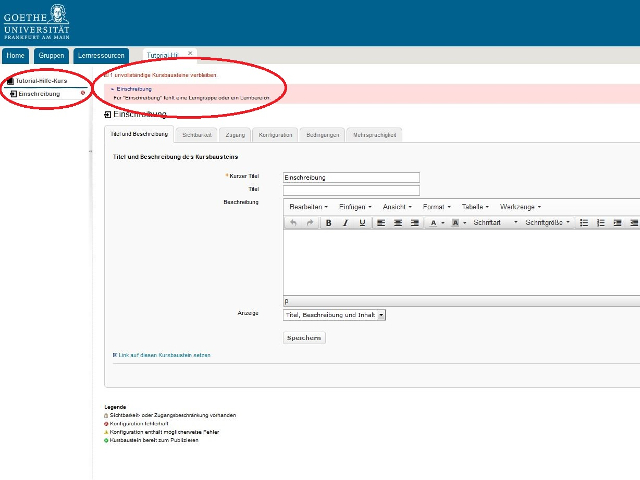Center align text in description editor
Image resolution: width=640 pixels, height=480 pixels.
tap(398, 223)
